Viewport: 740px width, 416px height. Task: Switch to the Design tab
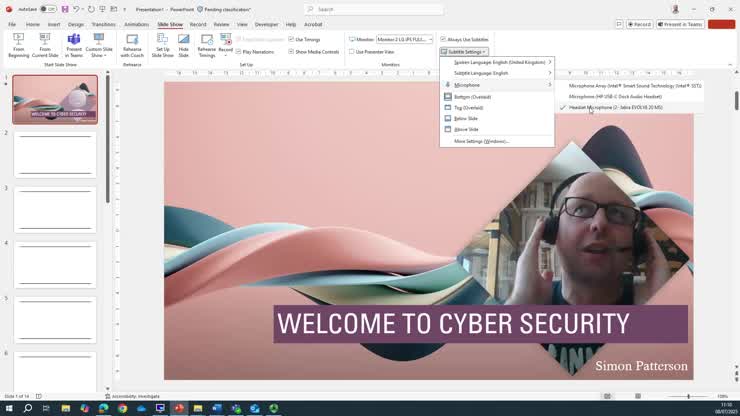click(x=76, y=25)
